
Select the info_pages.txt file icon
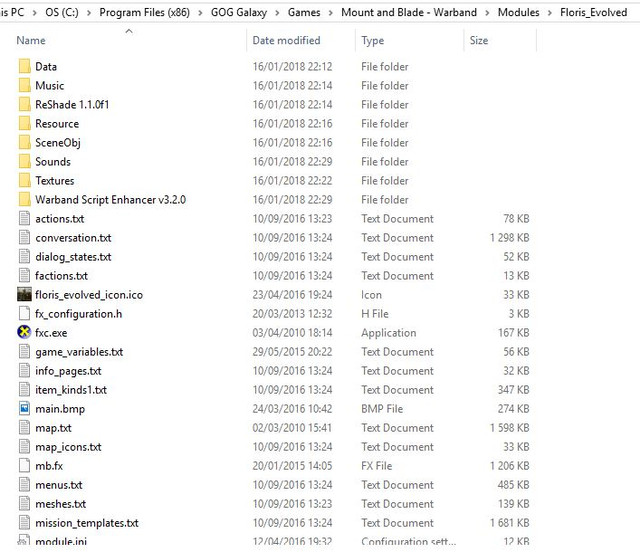24,371
